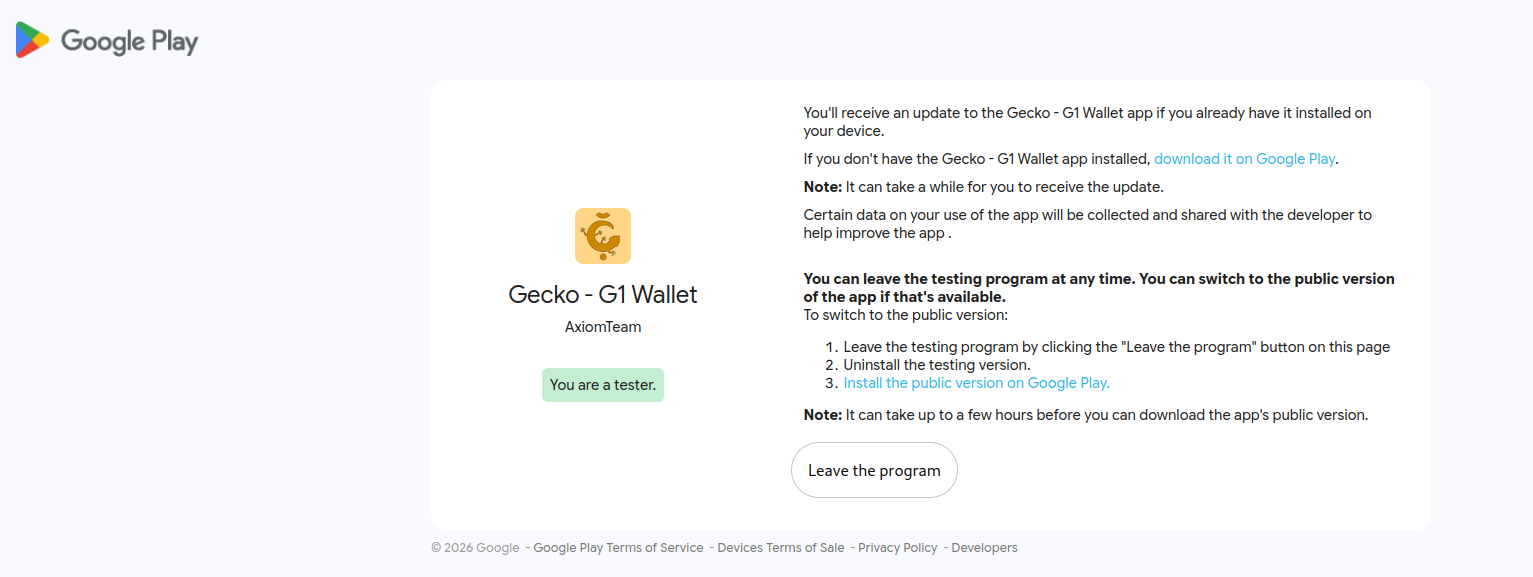Open the Developers footer link
1533x577 pixels.
[984, 548]
